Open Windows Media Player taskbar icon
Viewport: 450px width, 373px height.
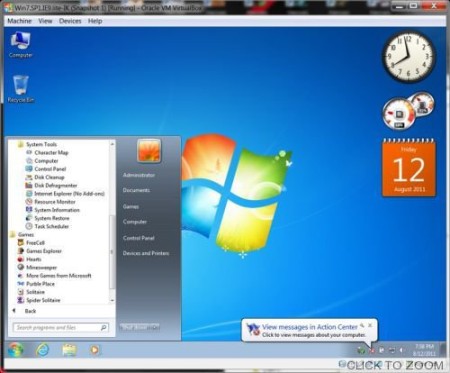click(x=95, y=350)
